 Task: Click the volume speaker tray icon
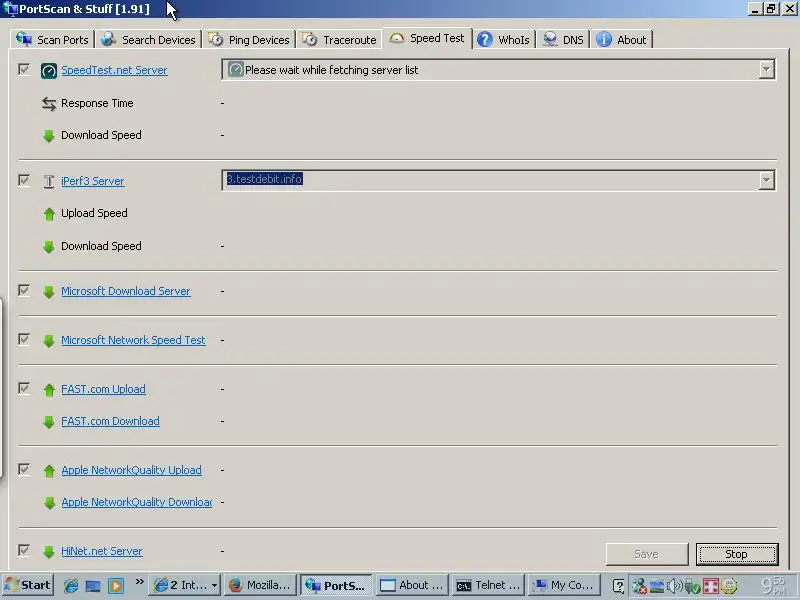pos(674,586)
